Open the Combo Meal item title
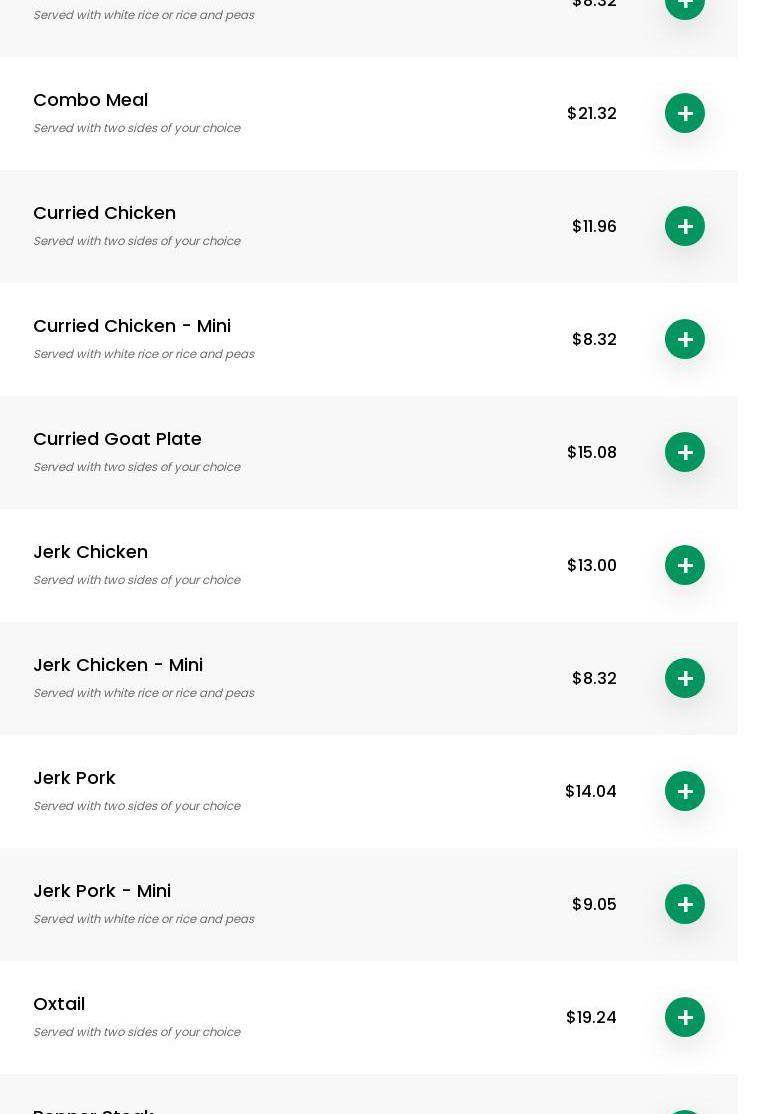The width and height of the screenshot is (770, 1114). [90, 100]
